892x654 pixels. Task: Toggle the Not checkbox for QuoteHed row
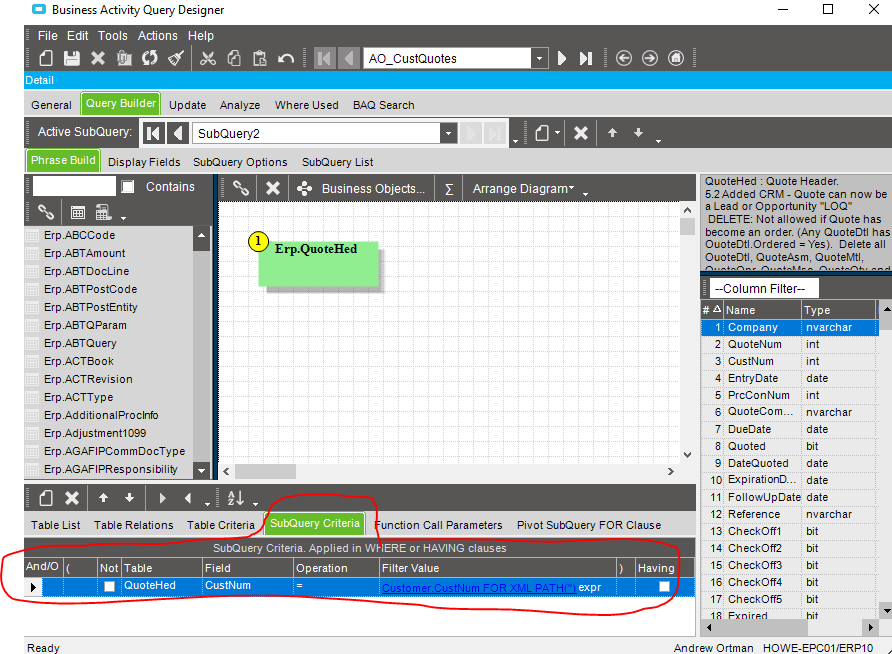(x=109, y=586)
